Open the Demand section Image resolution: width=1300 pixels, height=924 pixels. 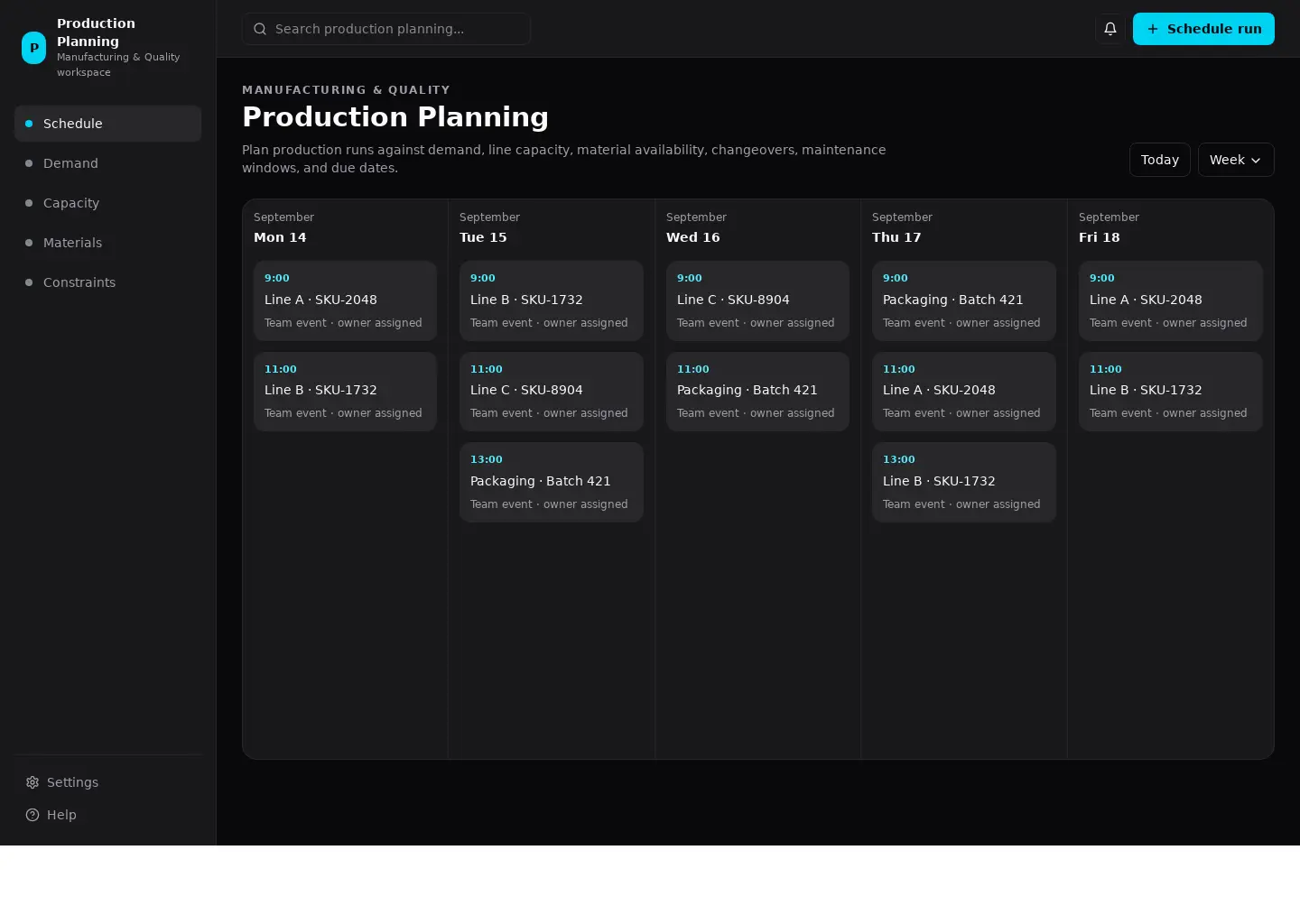tap(107, 163)
